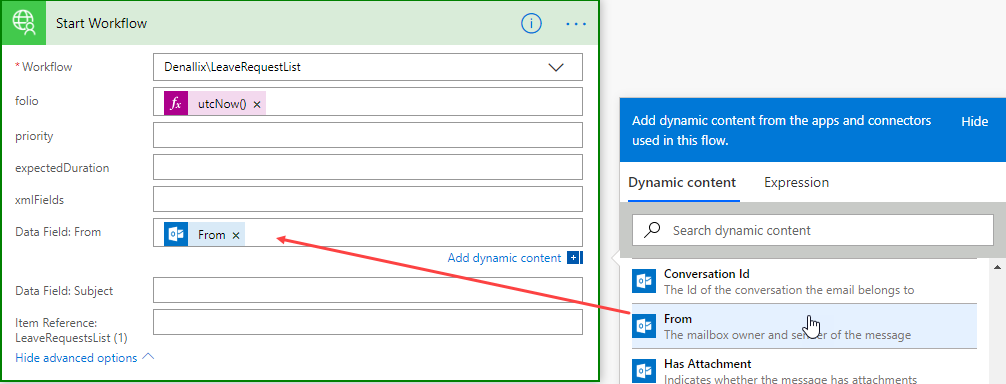The width and height of the screenshot is (1006, 384).
Task: Click the Data Field: Subject input
Action: [368, 290]
